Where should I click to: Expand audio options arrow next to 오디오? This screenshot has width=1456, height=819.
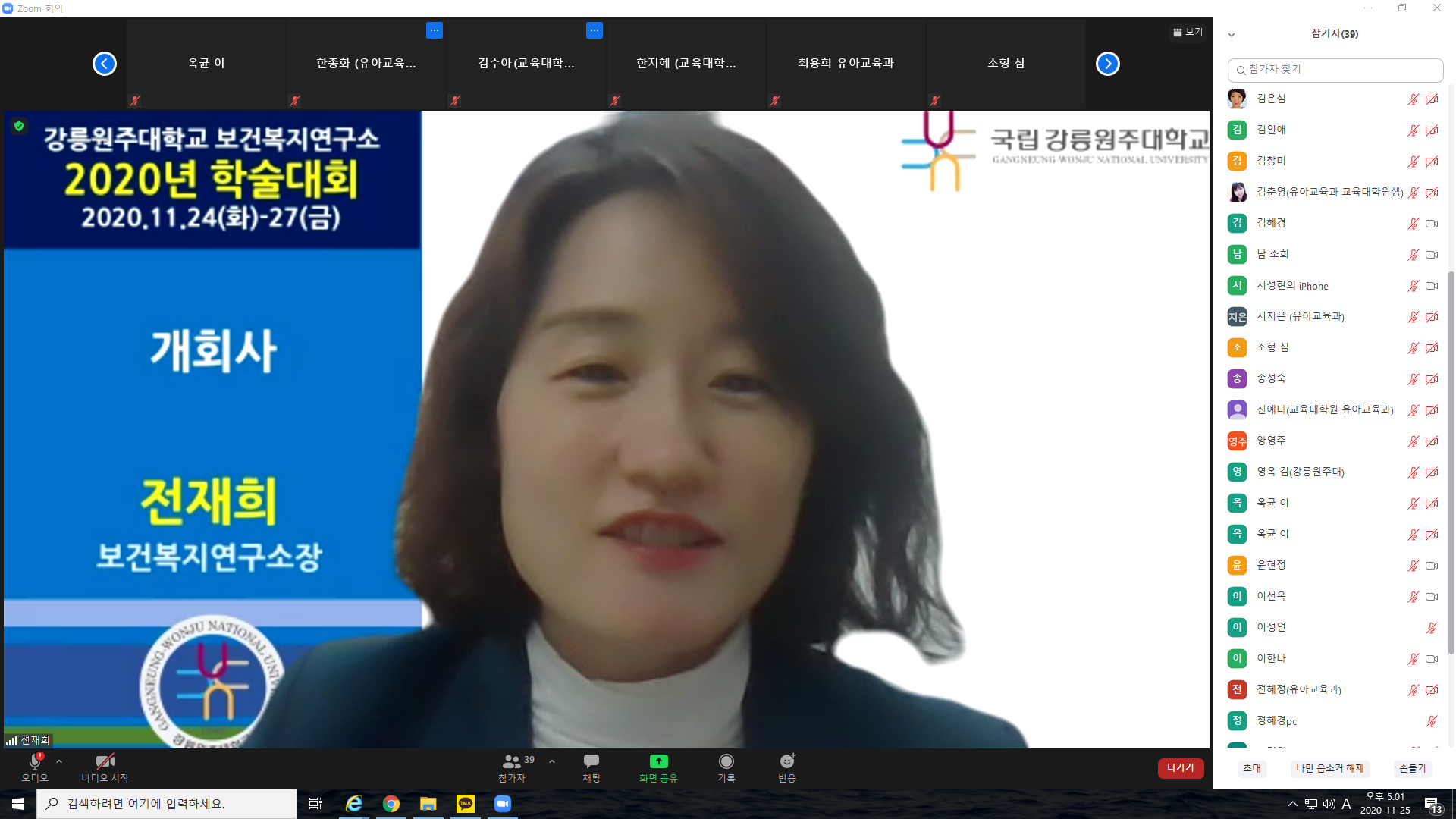pos(59,761)
